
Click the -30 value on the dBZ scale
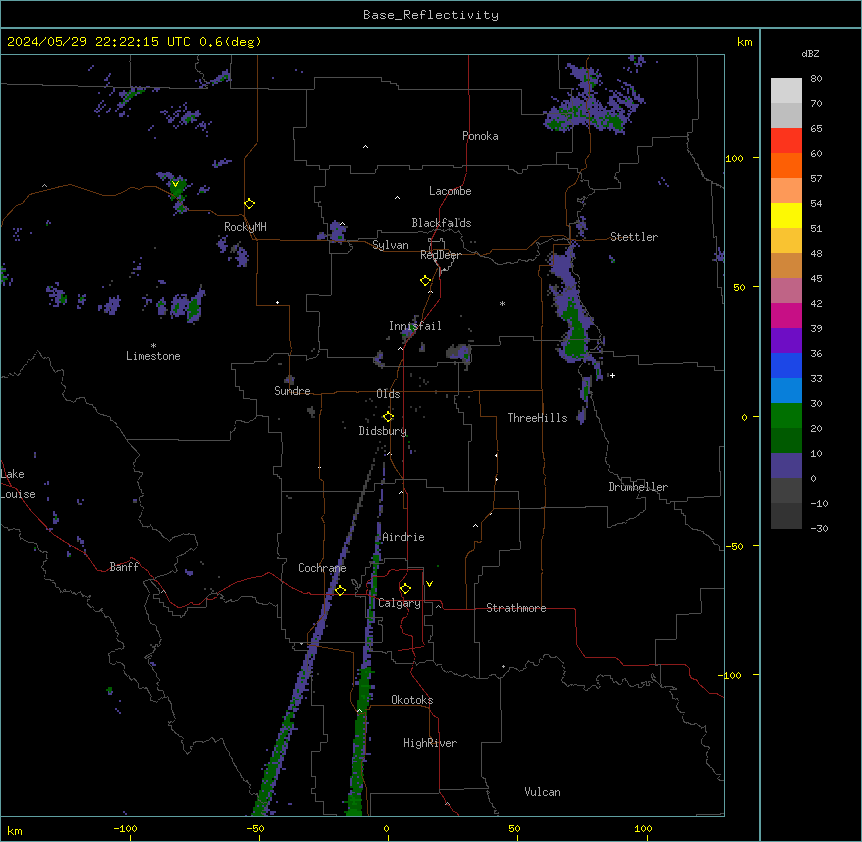[x=819, y=528]
